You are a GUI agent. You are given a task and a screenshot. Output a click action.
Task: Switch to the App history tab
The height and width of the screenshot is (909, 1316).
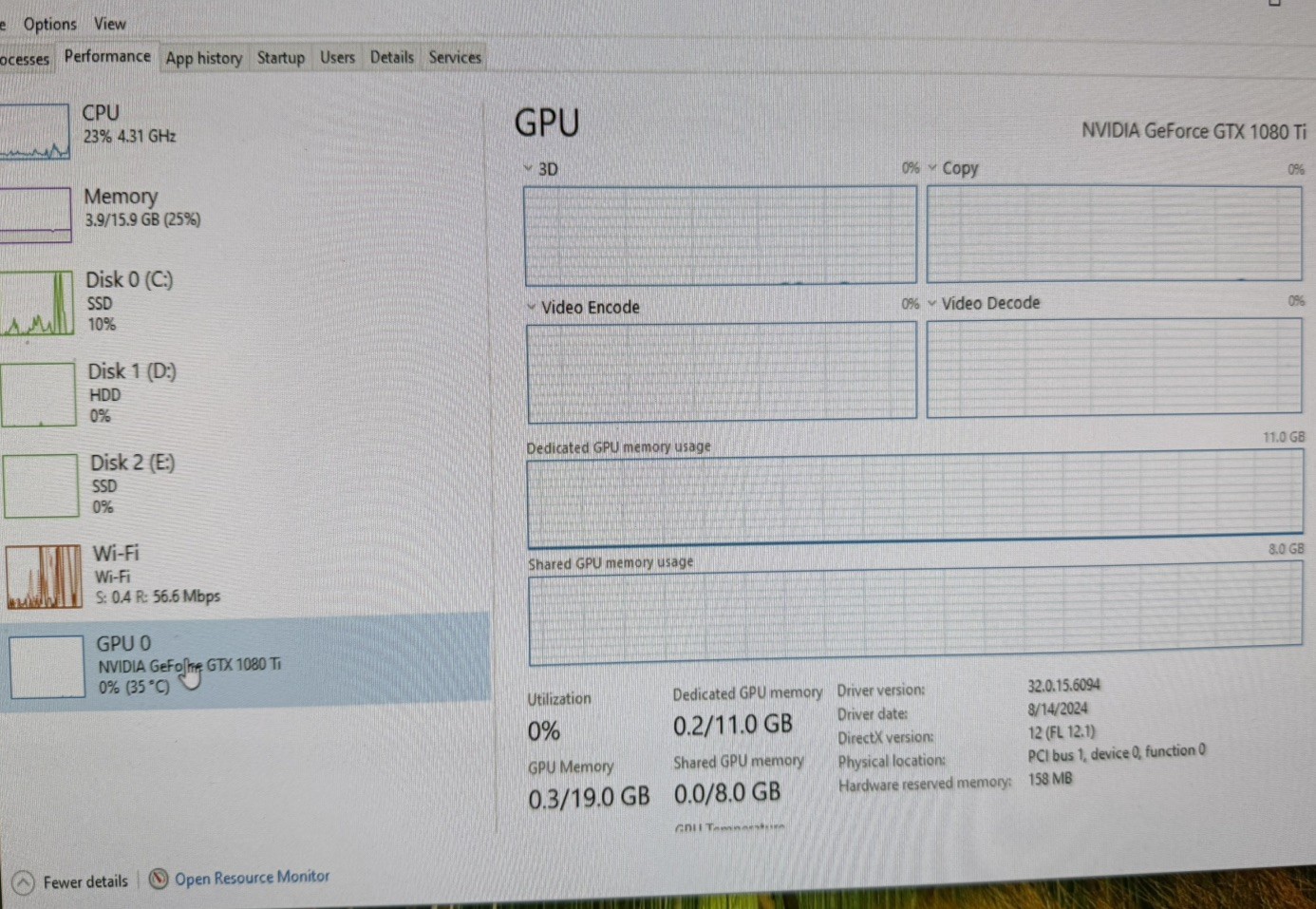pos(204,58)
